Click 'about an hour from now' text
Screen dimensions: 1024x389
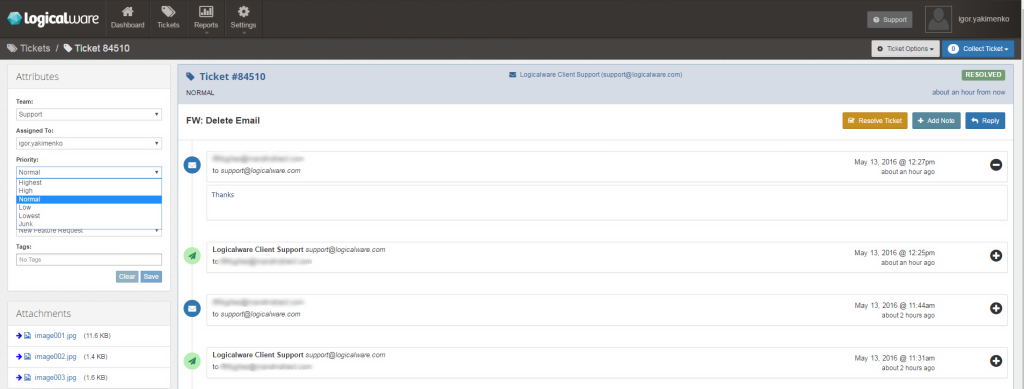point(968,93)
